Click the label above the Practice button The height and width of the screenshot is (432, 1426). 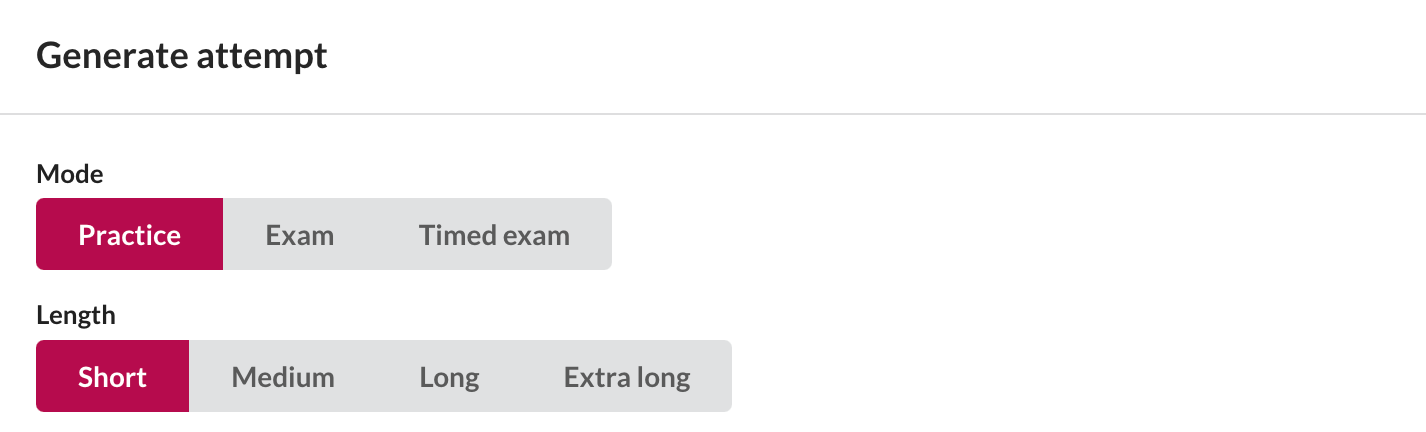point(70,174)
